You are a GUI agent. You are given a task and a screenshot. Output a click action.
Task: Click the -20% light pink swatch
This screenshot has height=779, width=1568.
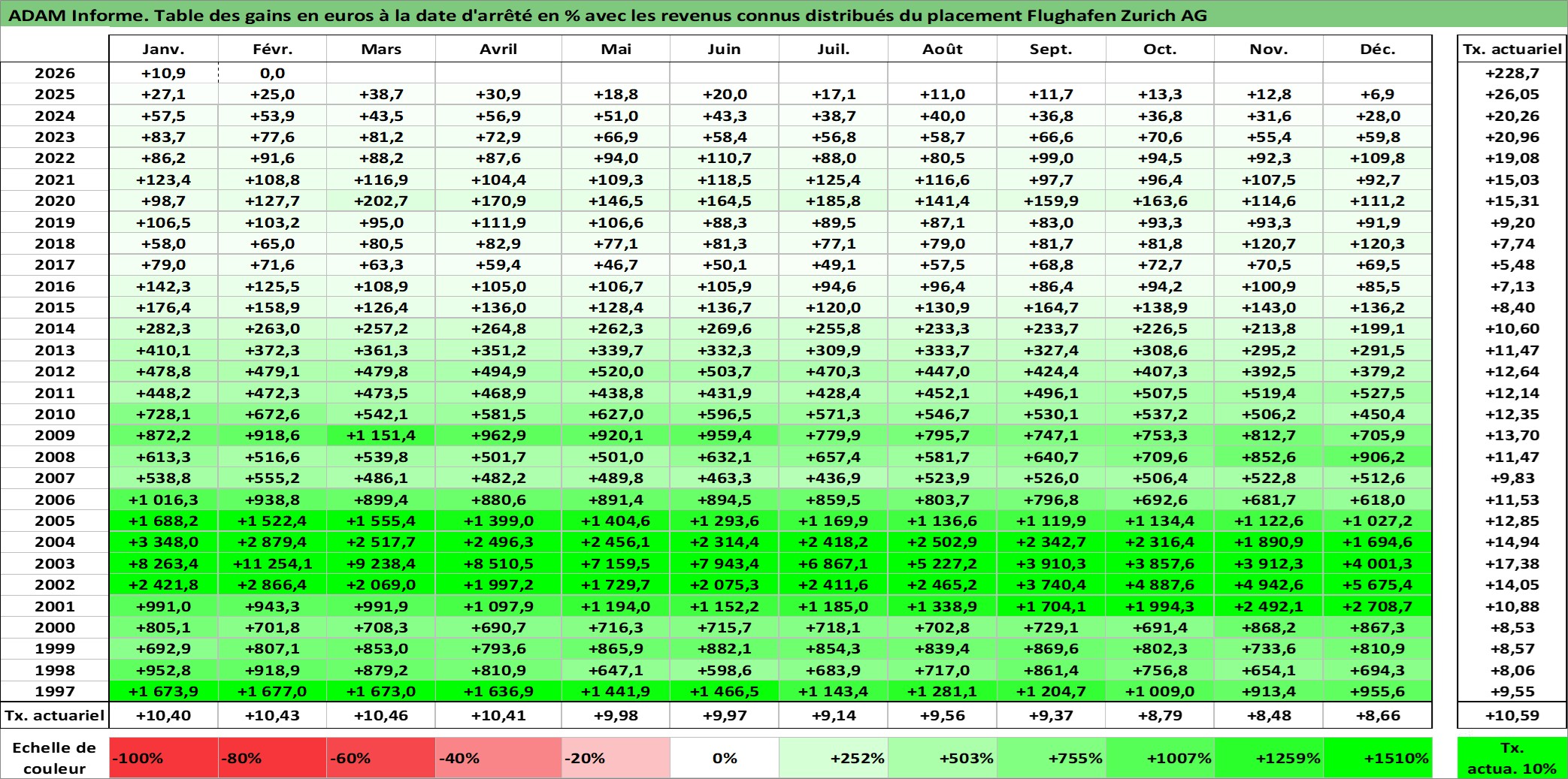[616, 758]
